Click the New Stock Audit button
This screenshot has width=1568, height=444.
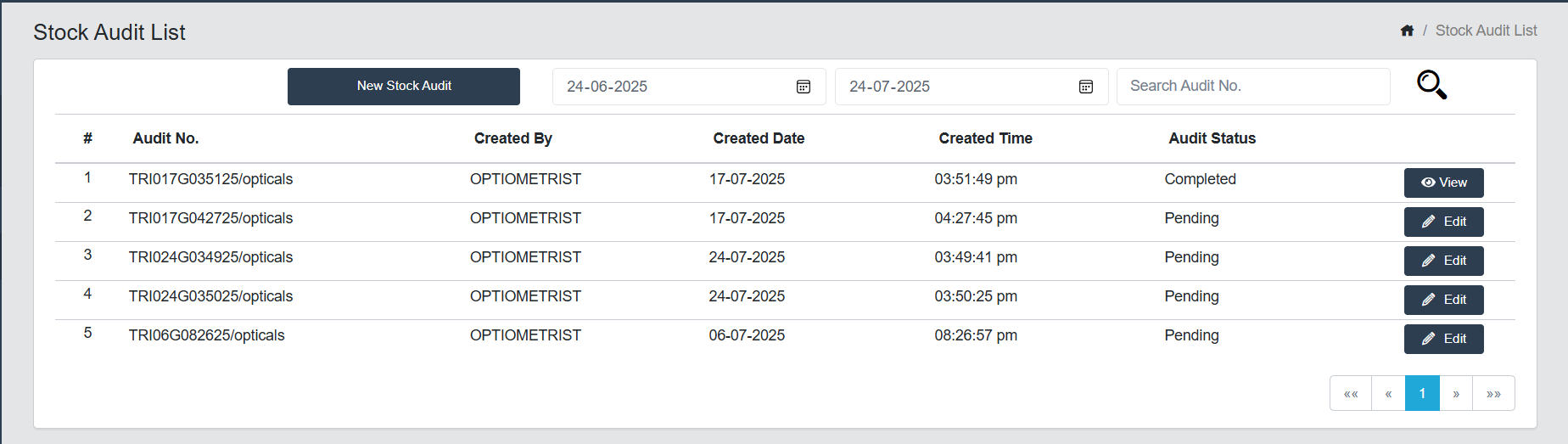[404, 87]
